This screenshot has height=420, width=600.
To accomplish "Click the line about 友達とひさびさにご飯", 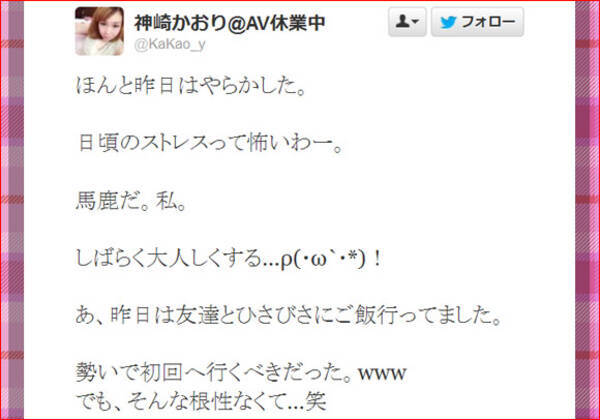I will click(289, 316).
